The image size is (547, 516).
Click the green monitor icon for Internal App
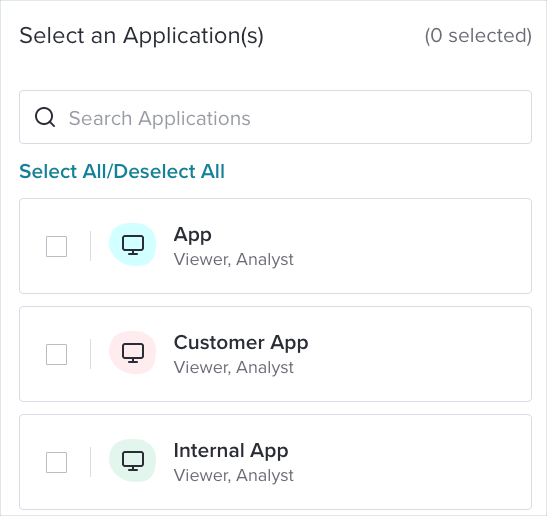point(133,461)
